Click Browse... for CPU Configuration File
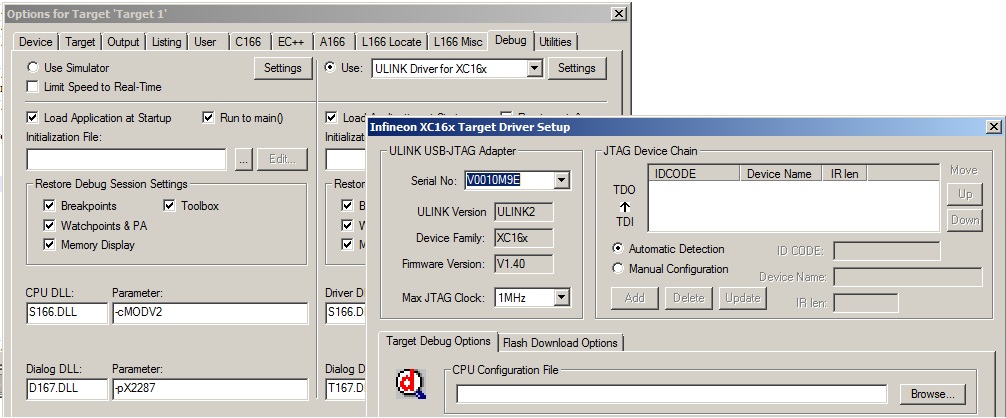Image resolution: width=1006 pixels, height=418 pixels. click(x=932, y=394)
